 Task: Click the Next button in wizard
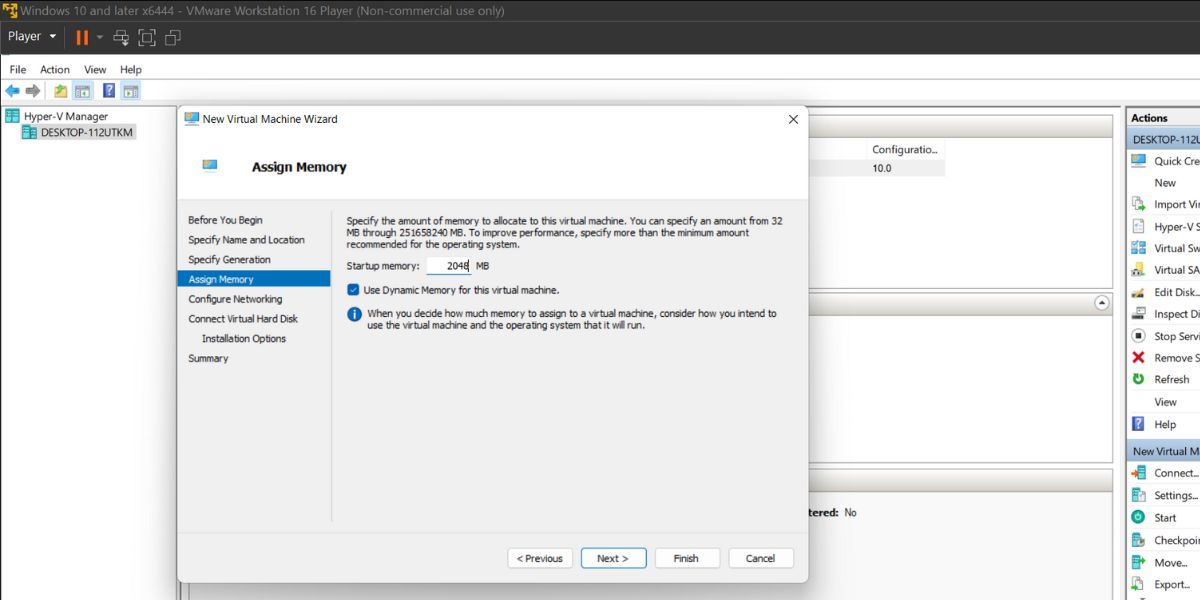click(613, 558)
